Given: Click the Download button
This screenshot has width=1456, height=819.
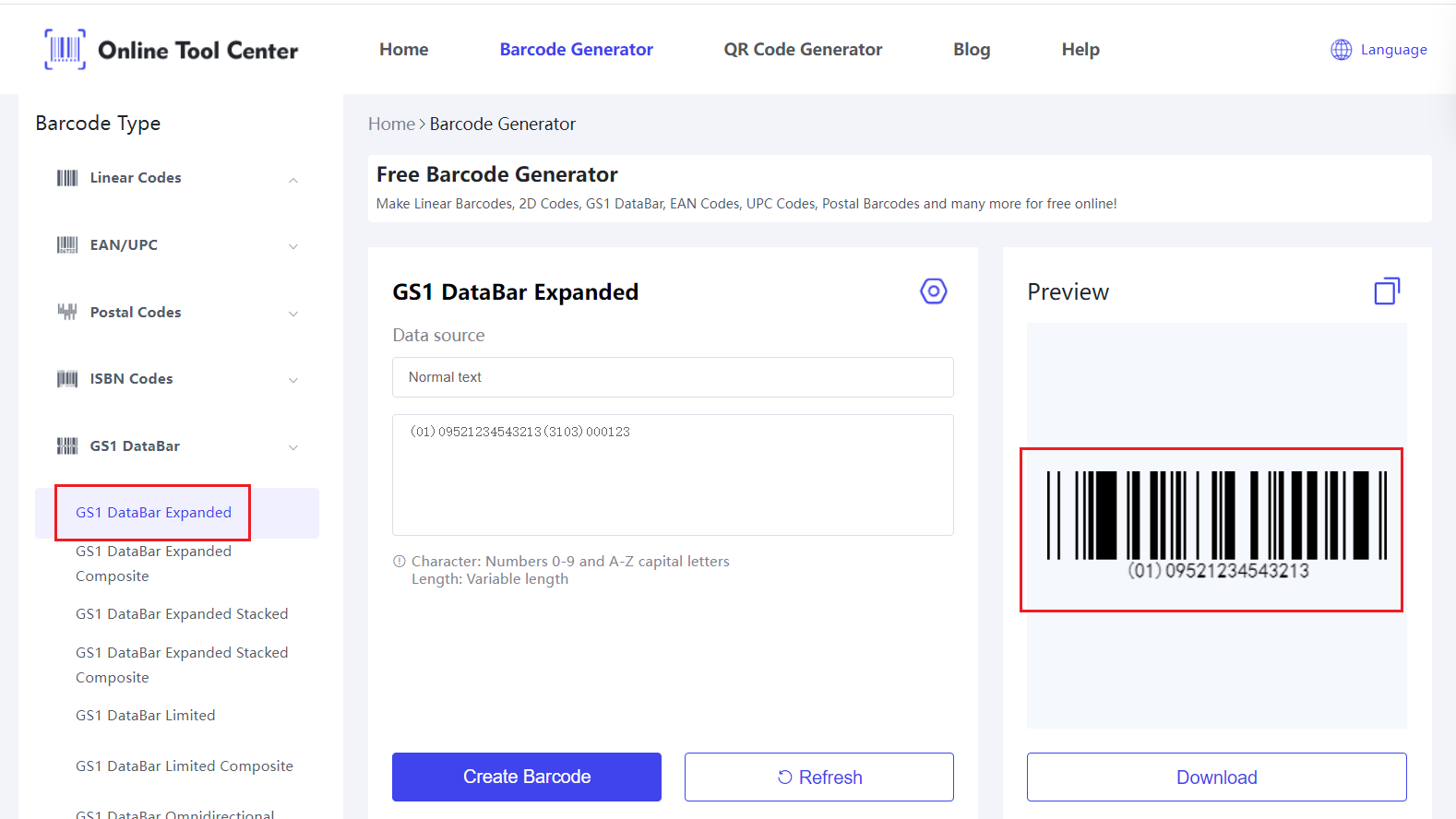Looking at the screenshot, I should pos(1216,777).
